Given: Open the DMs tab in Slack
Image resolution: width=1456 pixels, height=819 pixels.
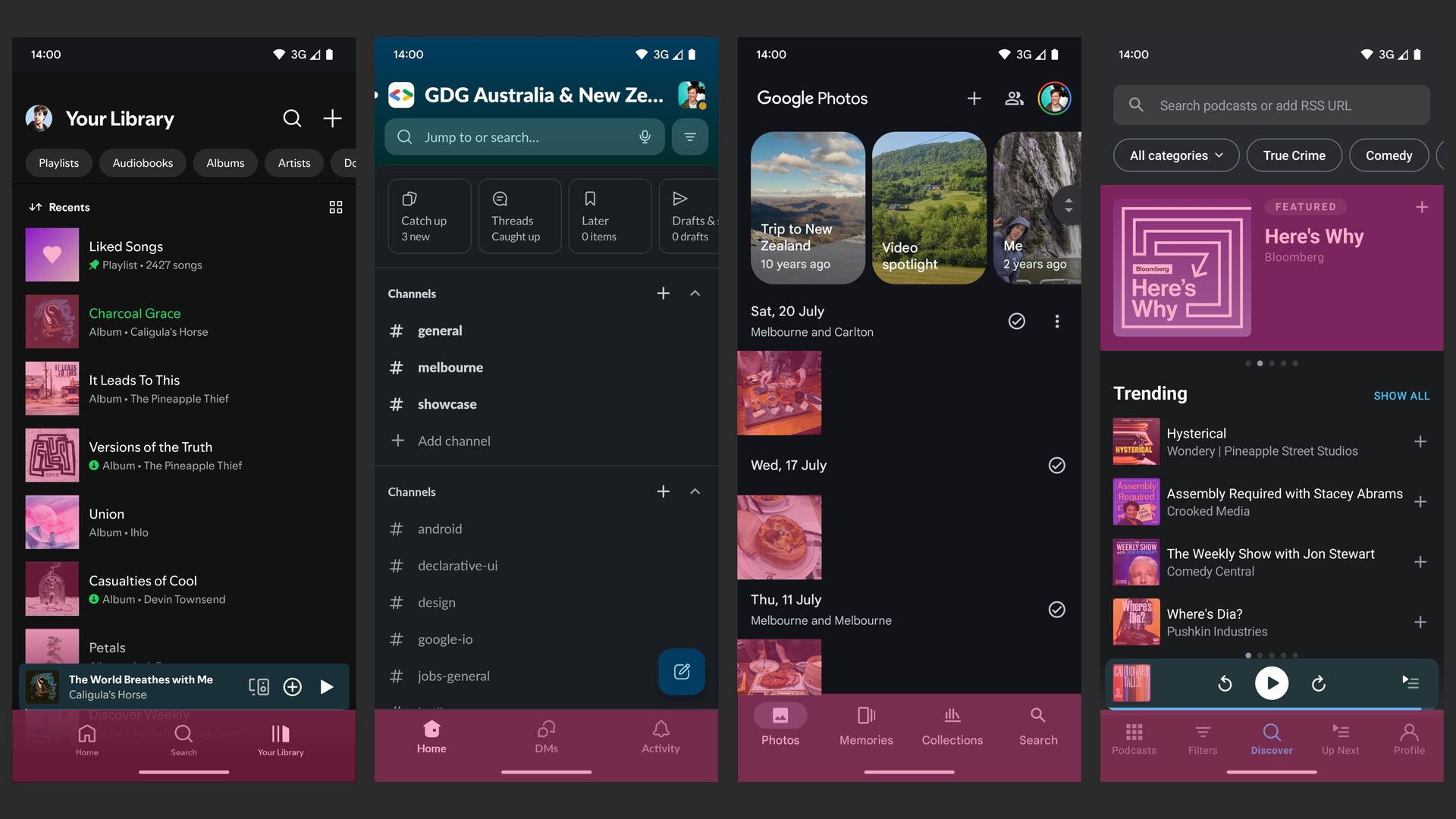Looking at the screenshot, I should [546, 736].
